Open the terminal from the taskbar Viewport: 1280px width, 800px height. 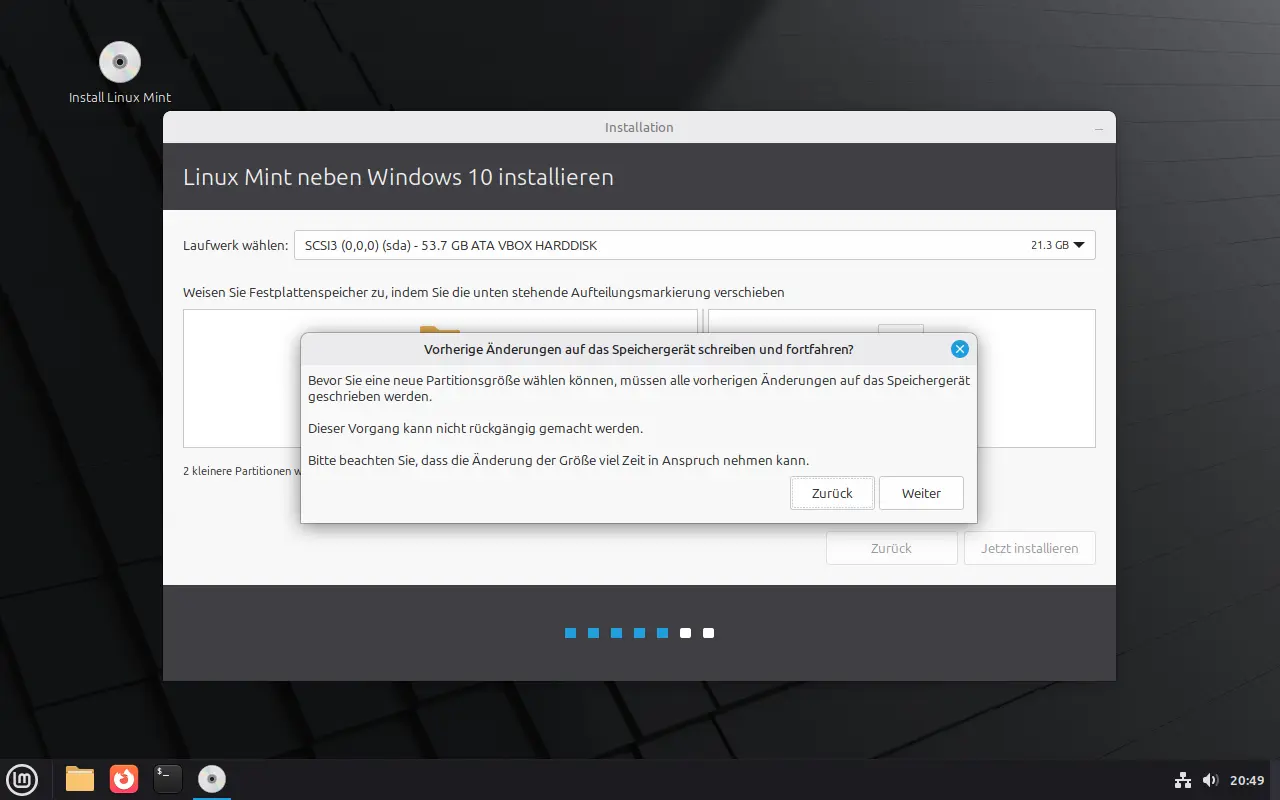167,779
